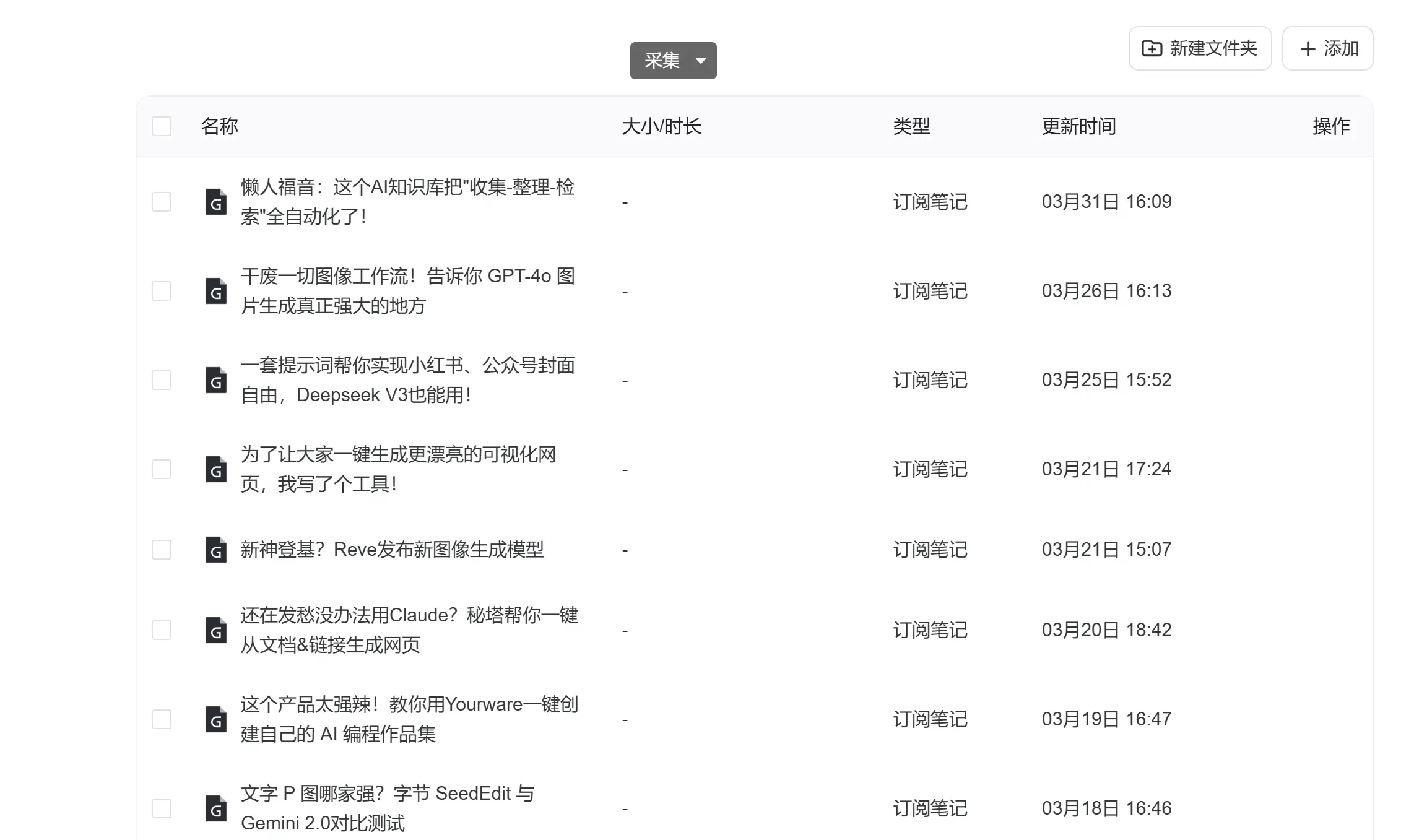Check the box for 为了让大家一键生成 note
1401x840 pixels.
[x=162, y=469]
